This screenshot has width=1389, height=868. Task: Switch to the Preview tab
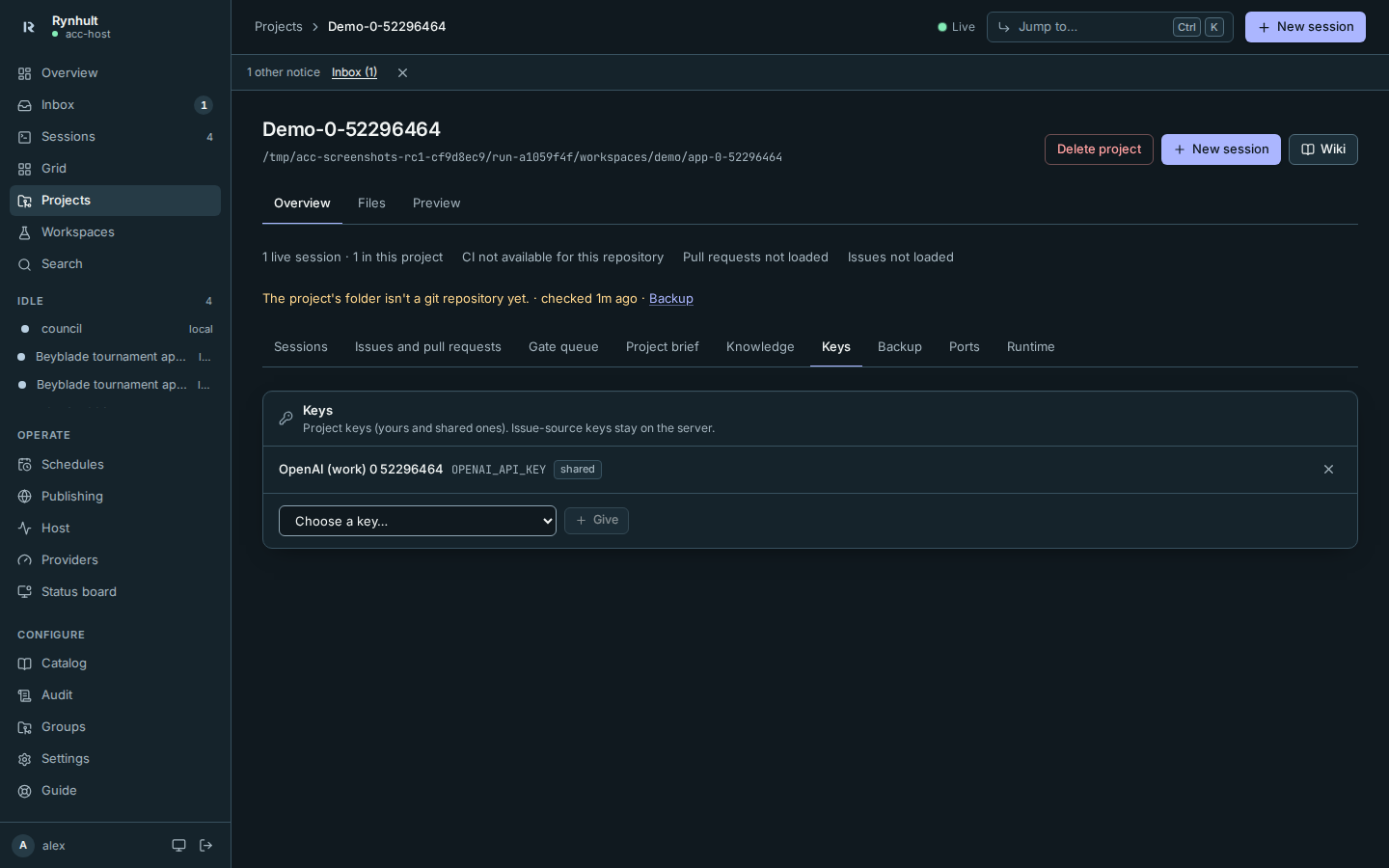coord(436,203)
